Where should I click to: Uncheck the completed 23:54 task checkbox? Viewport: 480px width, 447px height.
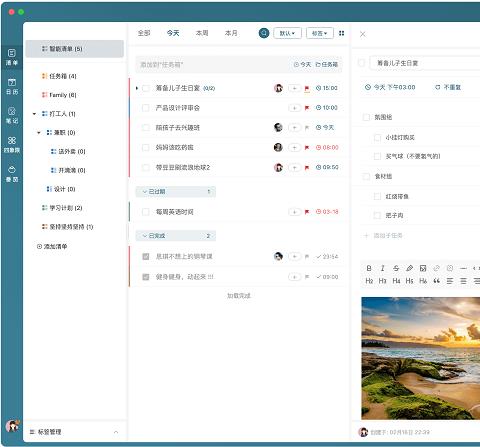point(146,256)
